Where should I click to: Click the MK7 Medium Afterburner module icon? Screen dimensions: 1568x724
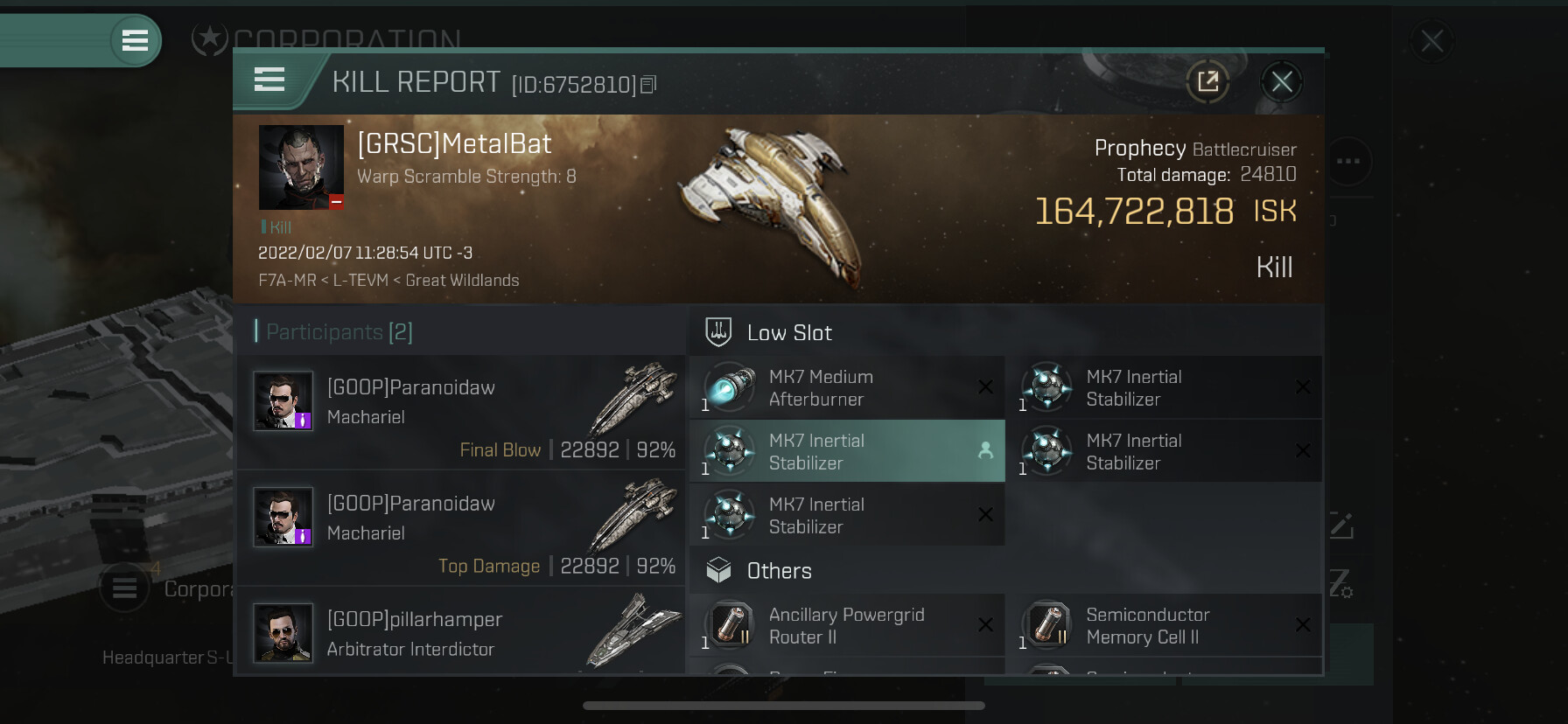tap(731, 387)
